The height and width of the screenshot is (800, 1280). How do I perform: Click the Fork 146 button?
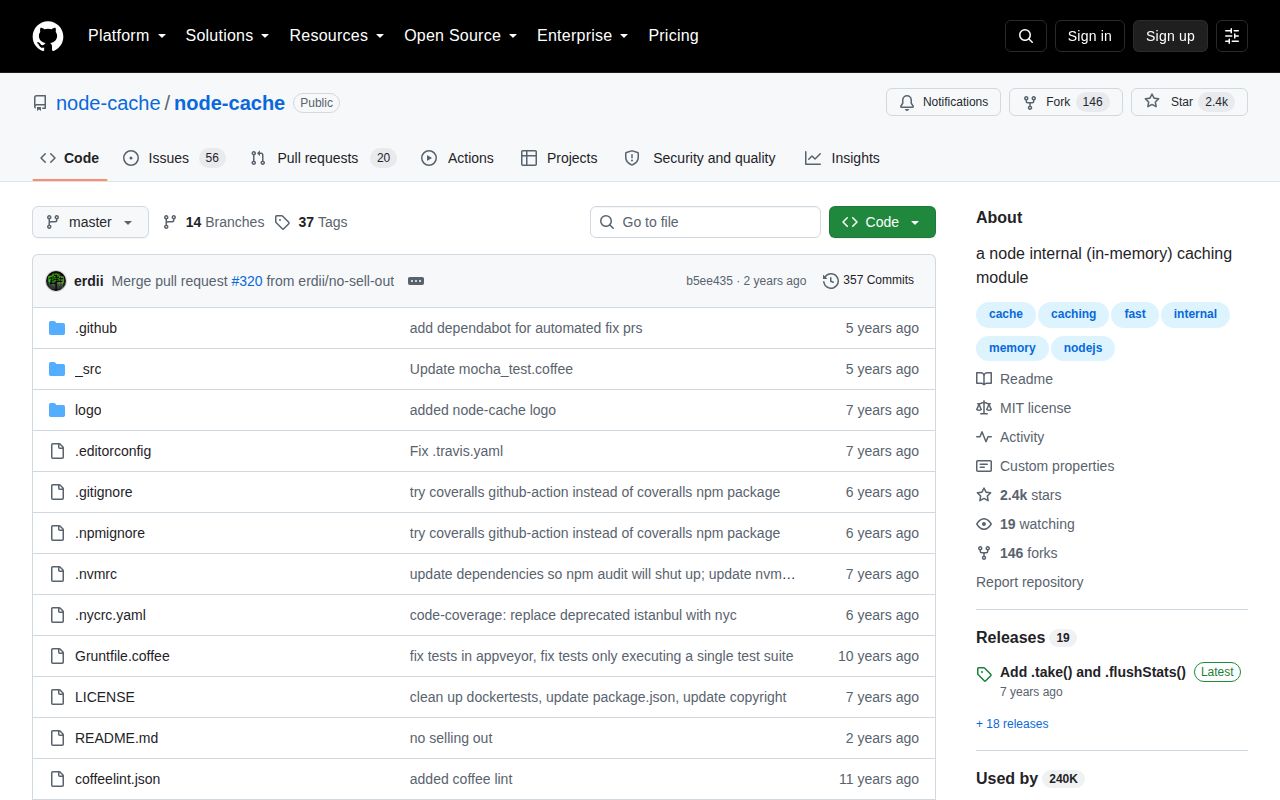click(x=1066, y=102)
